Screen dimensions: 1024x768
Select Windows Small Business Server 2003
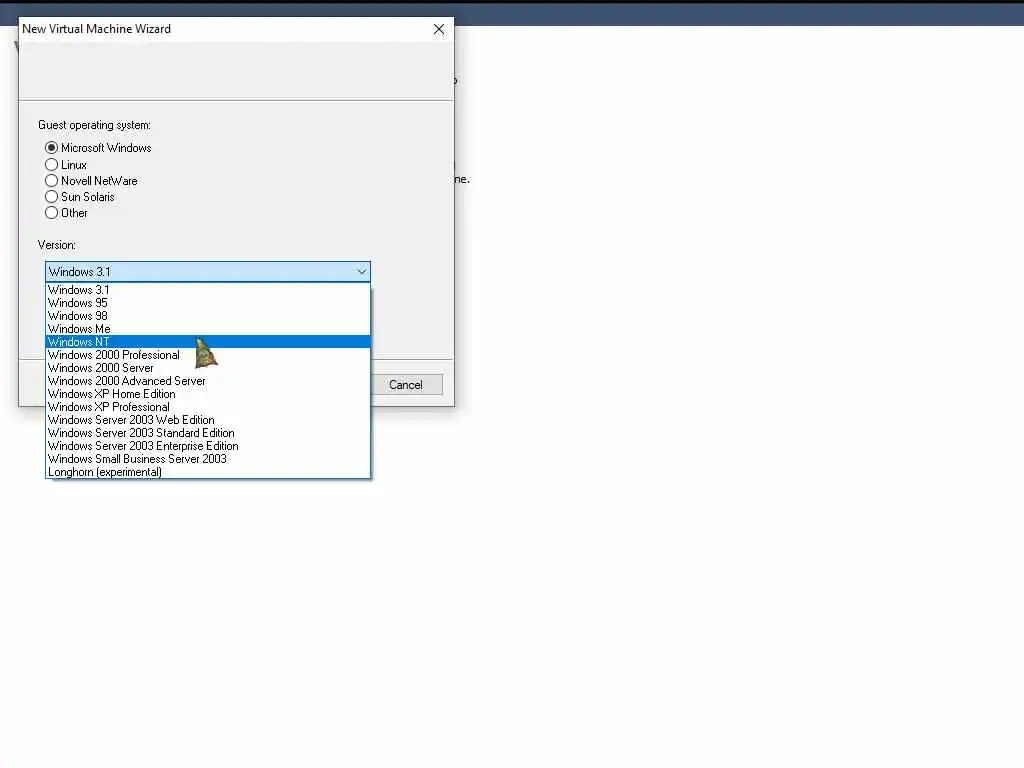pyautogui.click(x=208, y=459)
